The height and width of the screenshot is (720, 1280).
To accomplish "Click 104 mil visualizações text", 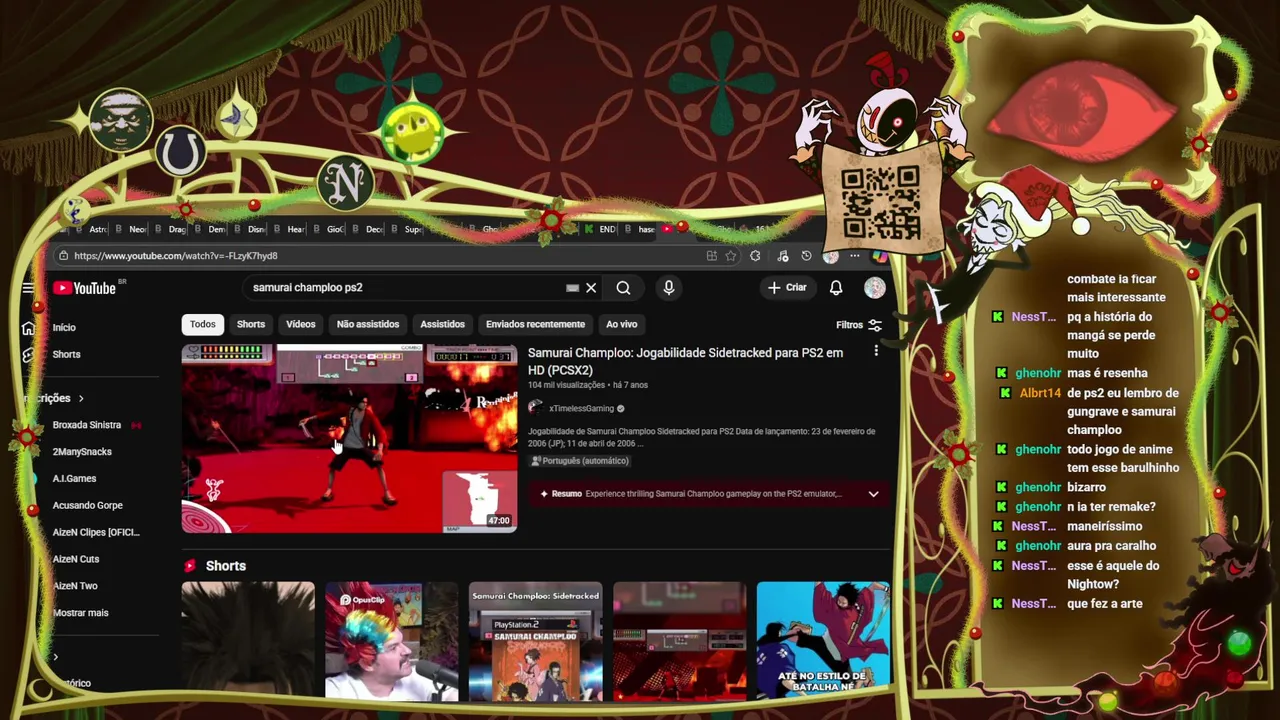I will click(x=566, y=385).
